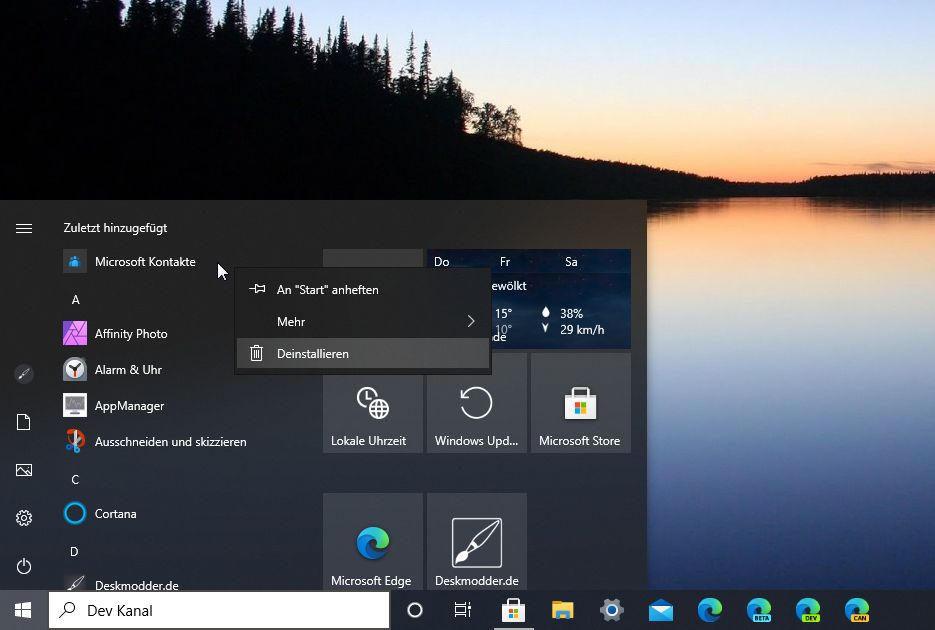Launch Edge Dev on taskbar
The height and width of the screenshot is (630, 935).
807,610
